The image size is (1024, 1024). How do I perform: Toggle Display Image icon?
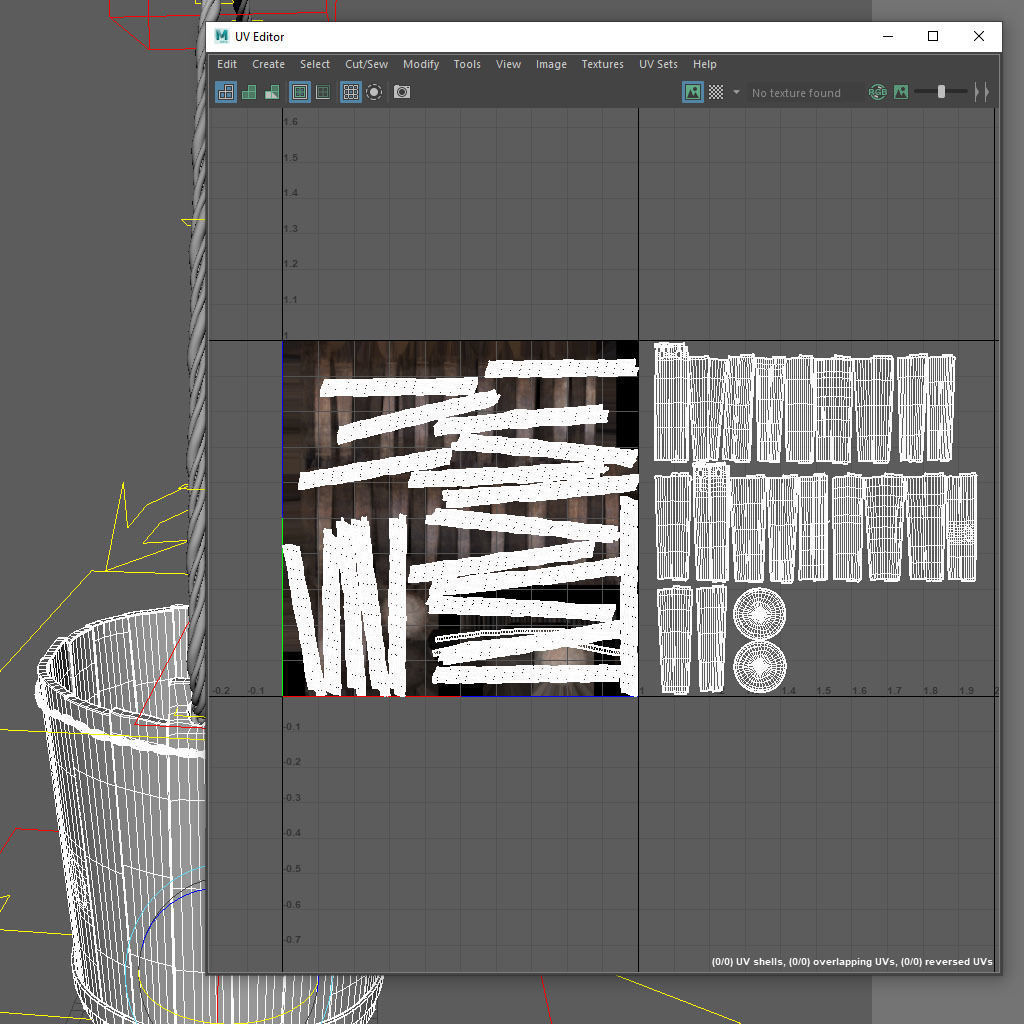click(x=692, y=92)
